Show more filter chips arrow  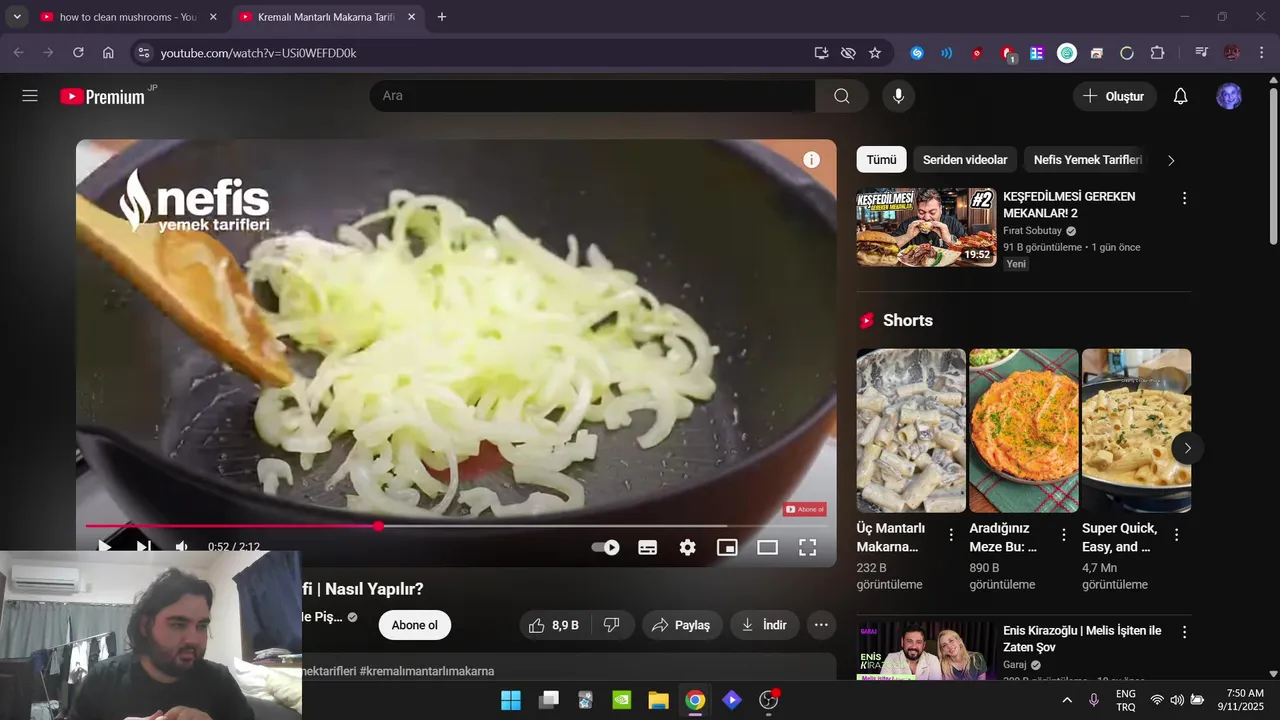click(x=1171, y=160)
